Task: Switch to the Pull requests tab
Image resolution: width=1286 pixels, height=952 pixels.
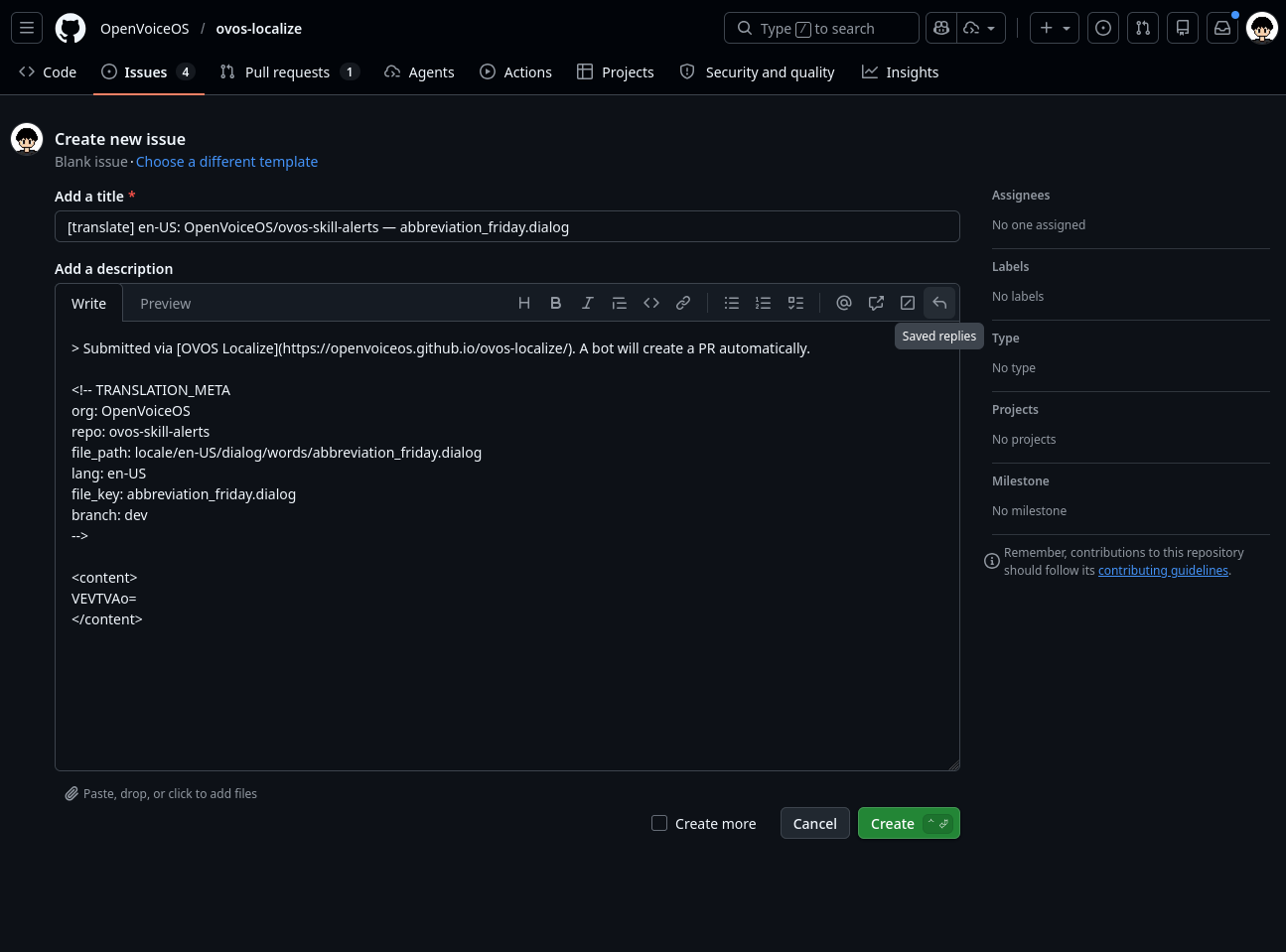Action: tap(289, 71)
